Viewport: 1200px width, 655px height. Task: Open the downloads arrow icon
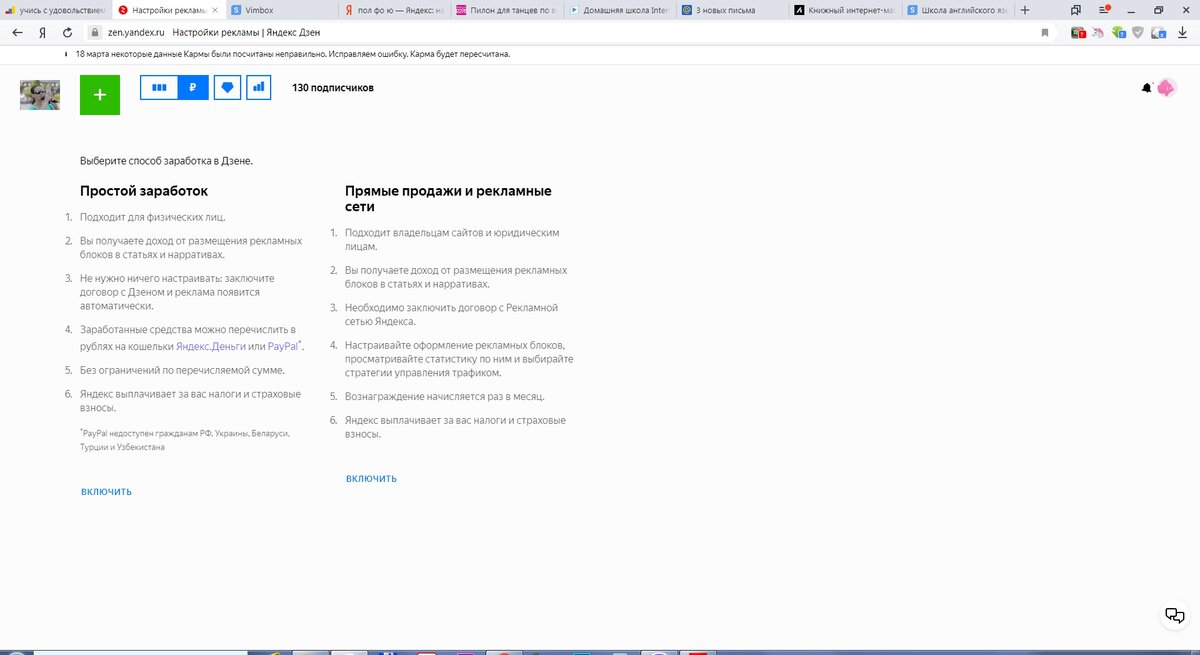[x=1183, y=32]
